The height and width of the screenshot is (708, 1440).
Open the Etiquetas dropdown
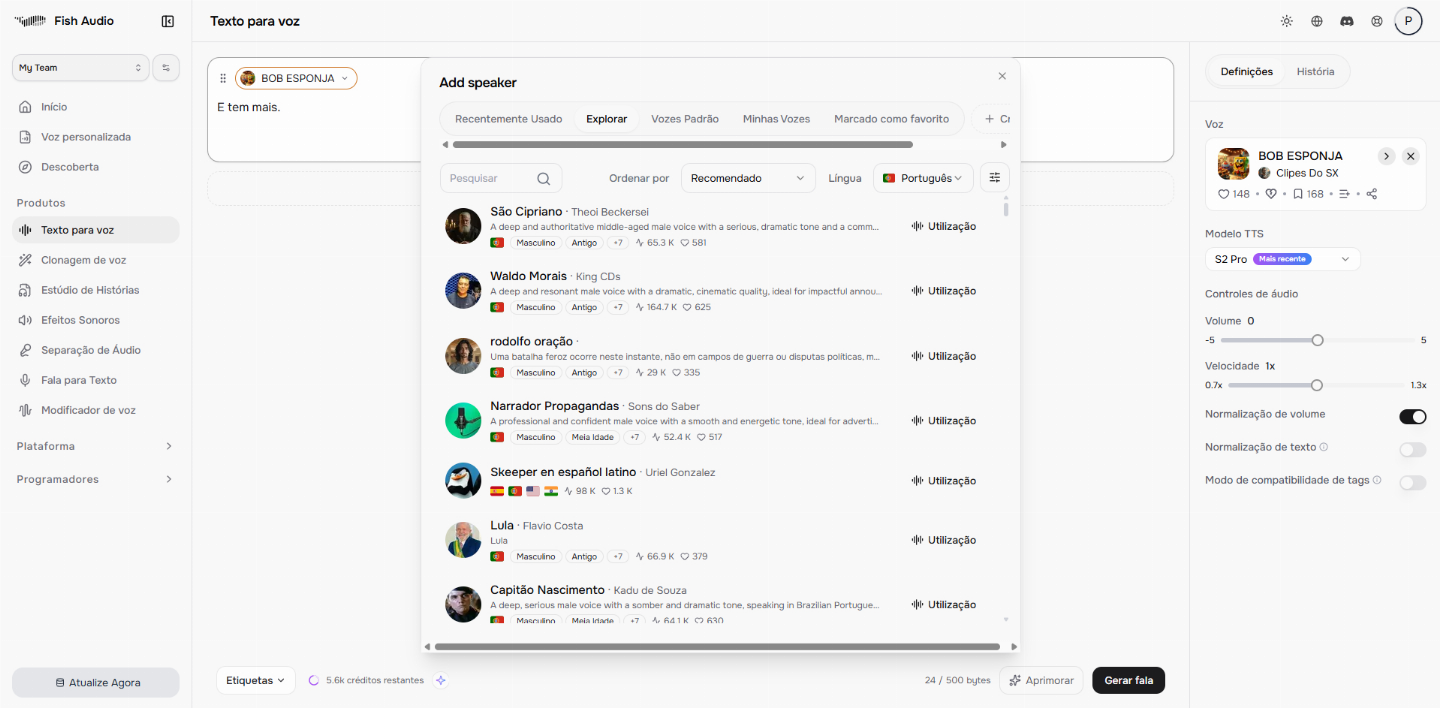pos(256,680)
